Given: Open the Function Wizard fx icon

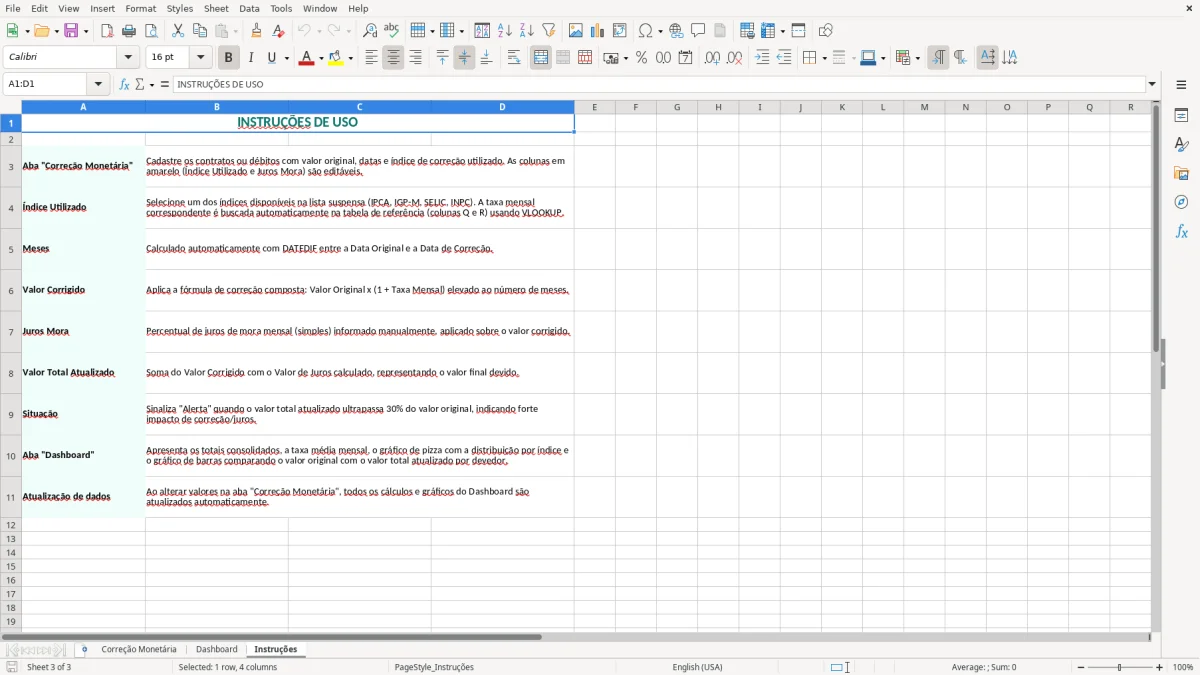Looking at the screenshot, I should [125, 85].
